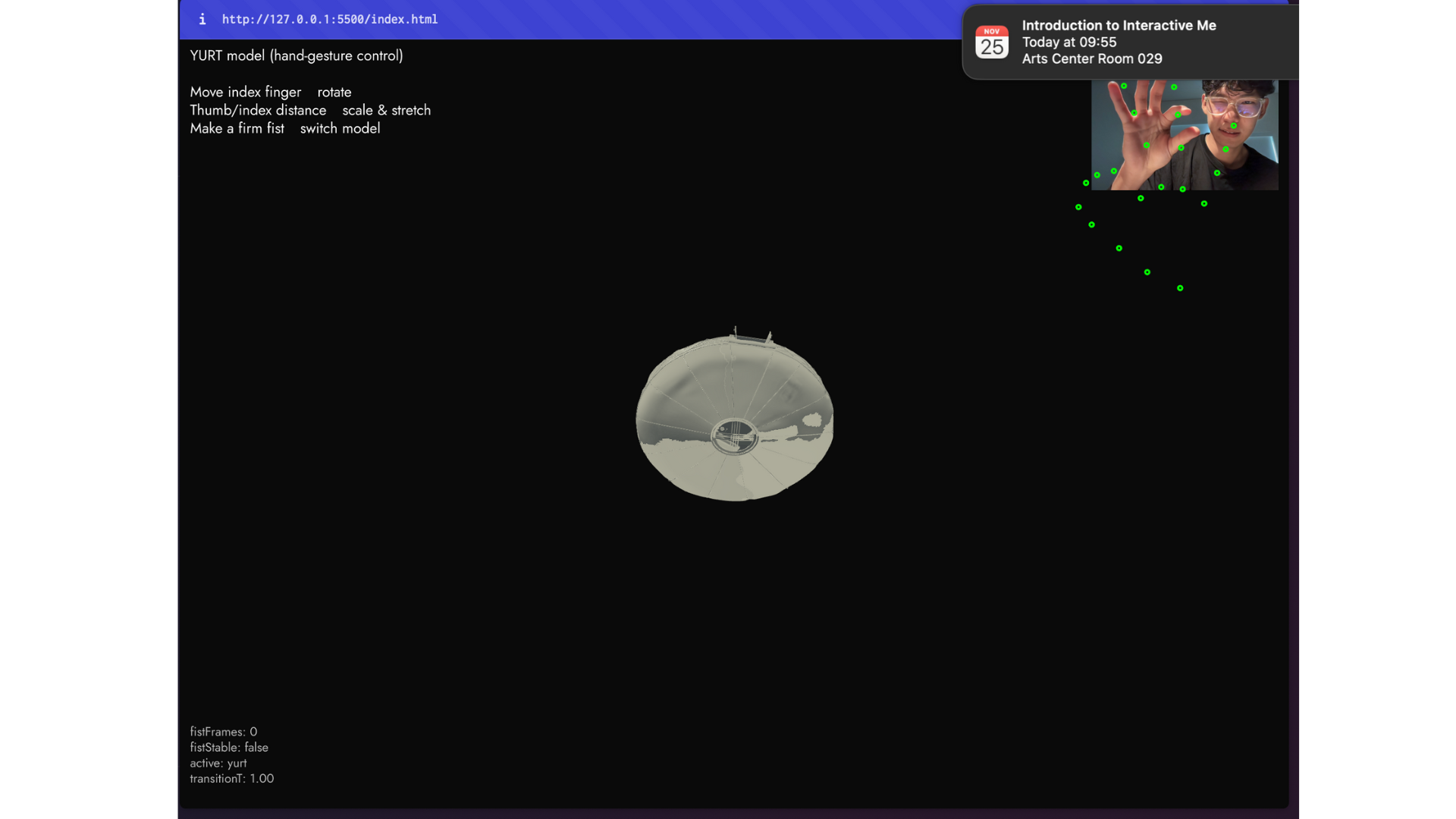Click the transitionT: 1.00 debug text
The image size is (1456, 819).
pyautogui.click(x=231, y=779)
